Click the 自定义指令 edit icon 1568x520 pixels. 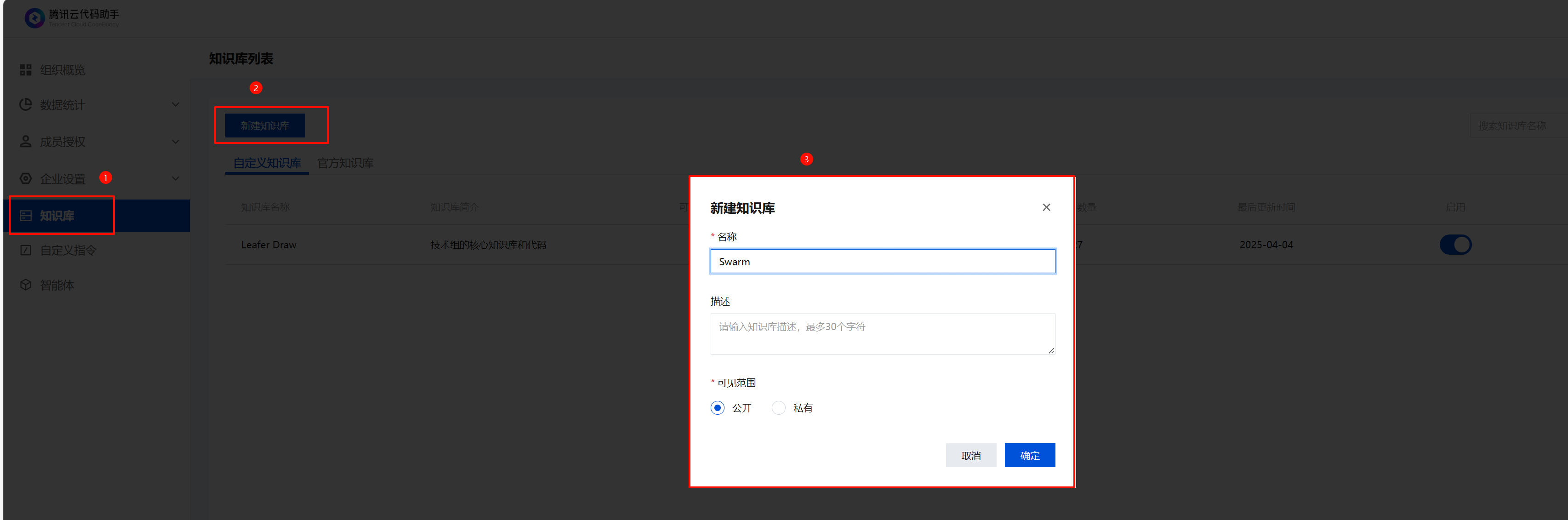[x=26, y=250]
